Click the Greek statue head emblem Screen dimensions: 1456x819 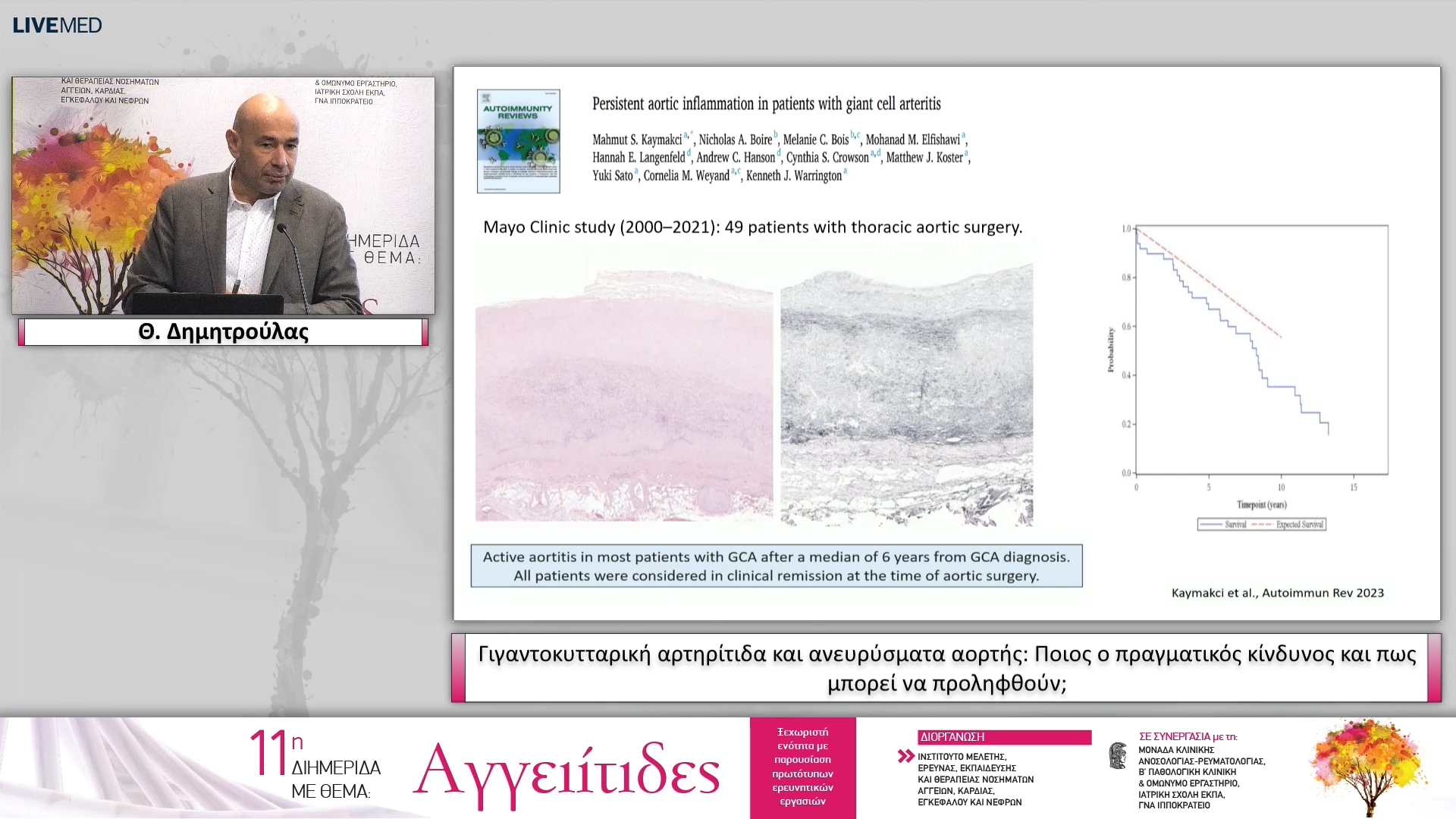click(x=1118, y=756)
